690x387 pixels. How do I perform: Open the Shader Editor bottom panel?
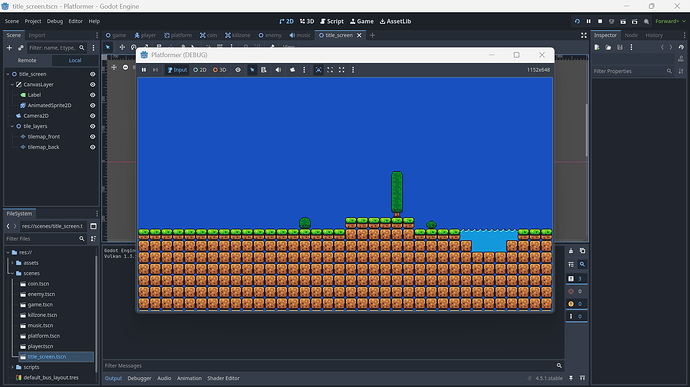pos(224,378)
